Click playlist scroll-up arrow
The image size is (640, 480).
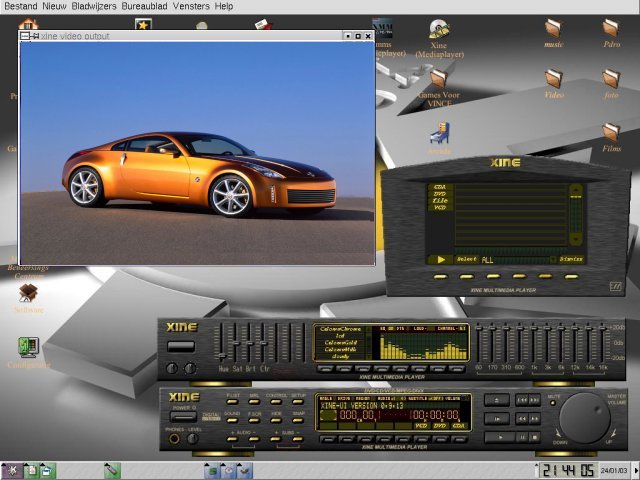coord(576,189)
